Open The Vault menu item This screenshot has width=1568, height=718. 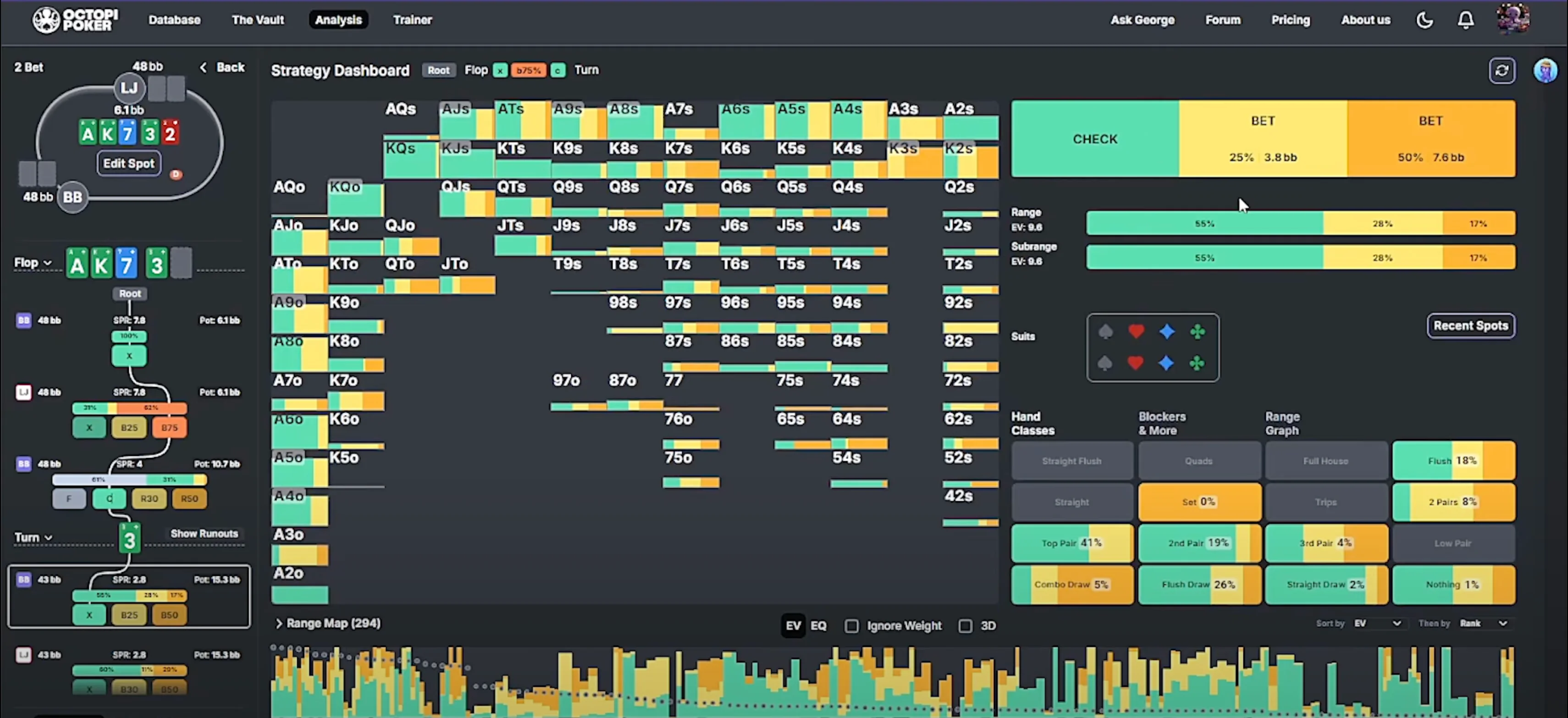[x=258, y=20]
